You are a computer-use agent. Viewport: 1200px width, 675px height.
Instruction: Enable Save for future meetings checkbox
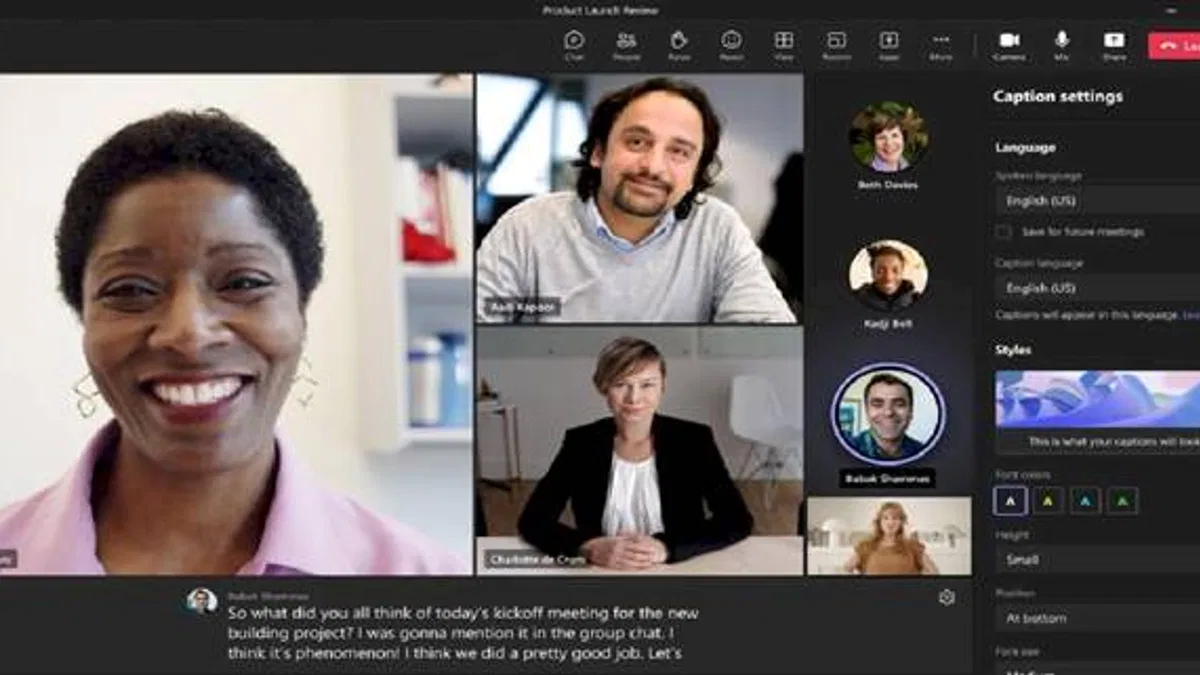[x=1003, y=232]
